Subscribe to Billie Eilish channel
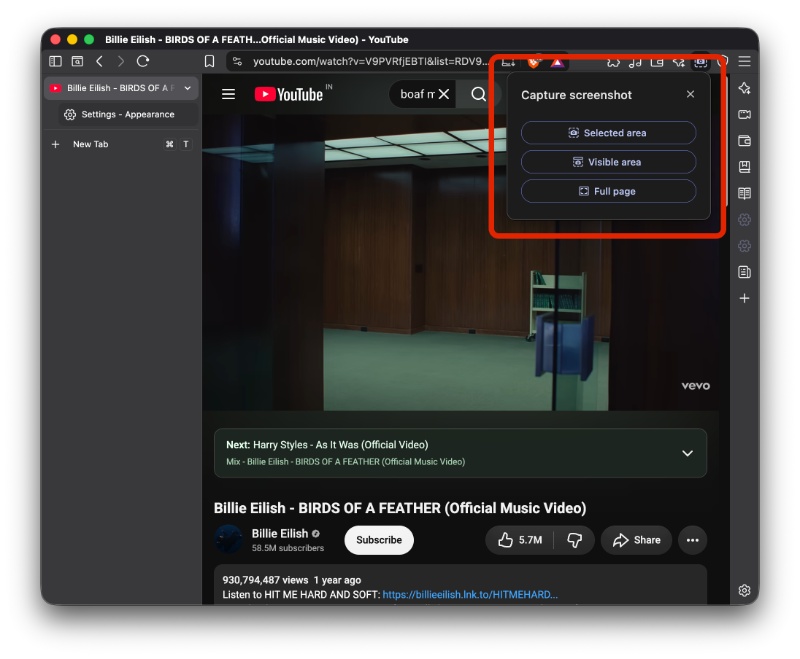Viewport: 800px width, 659px height. click(x=379, y=540)
